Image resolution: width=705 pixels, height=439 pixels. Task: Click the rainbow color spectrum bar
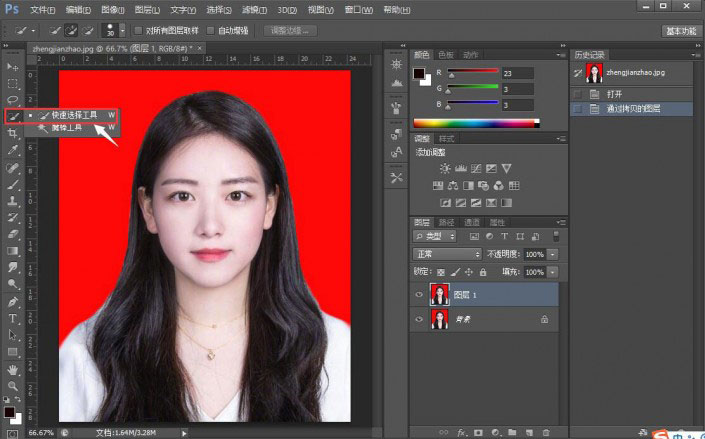coord(474,123)
